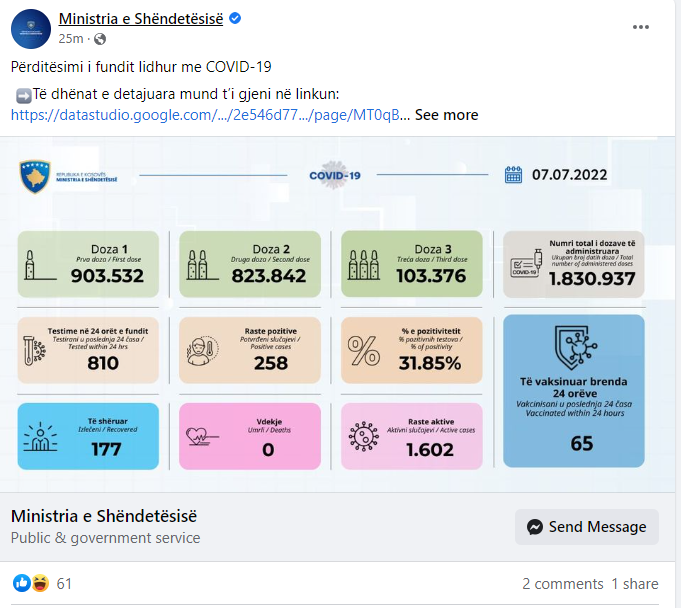This screenshot has width=681, height=608.
Task: Click the calendar icon beside 07.07.2022
Action: pos(513,175)
